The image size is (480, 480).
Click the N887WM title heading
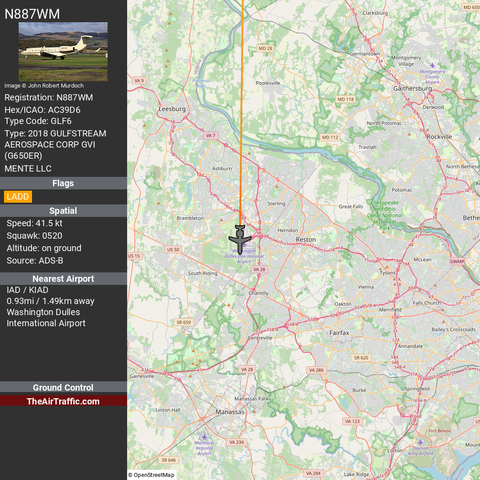(32, 14)
